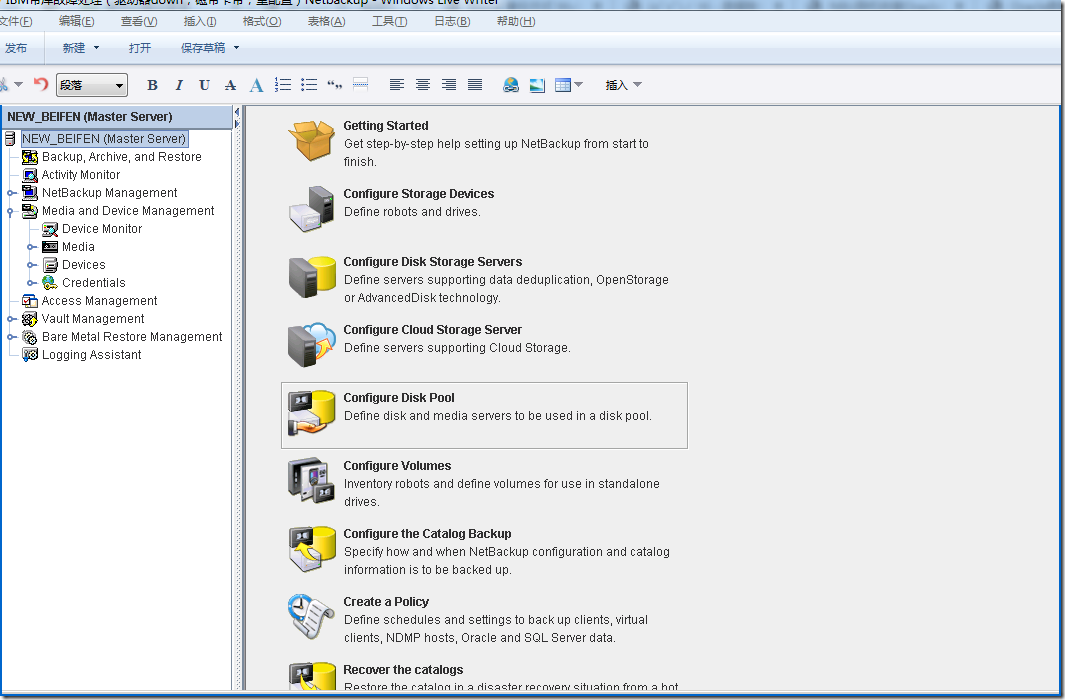Select Device Monitor tree item
The image size is (1065, 700).
(102, 229)
